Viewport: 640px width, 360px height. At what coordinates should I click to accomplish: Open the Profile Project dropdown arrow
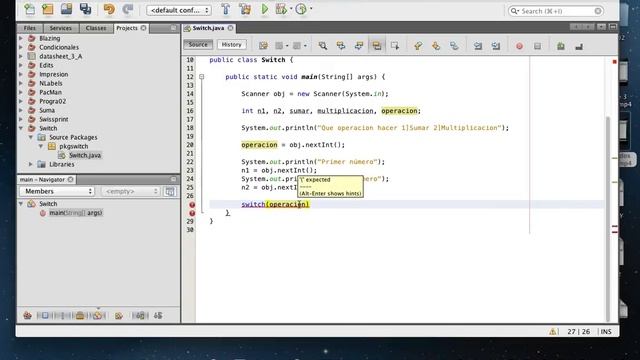click(x=311, y=9)
